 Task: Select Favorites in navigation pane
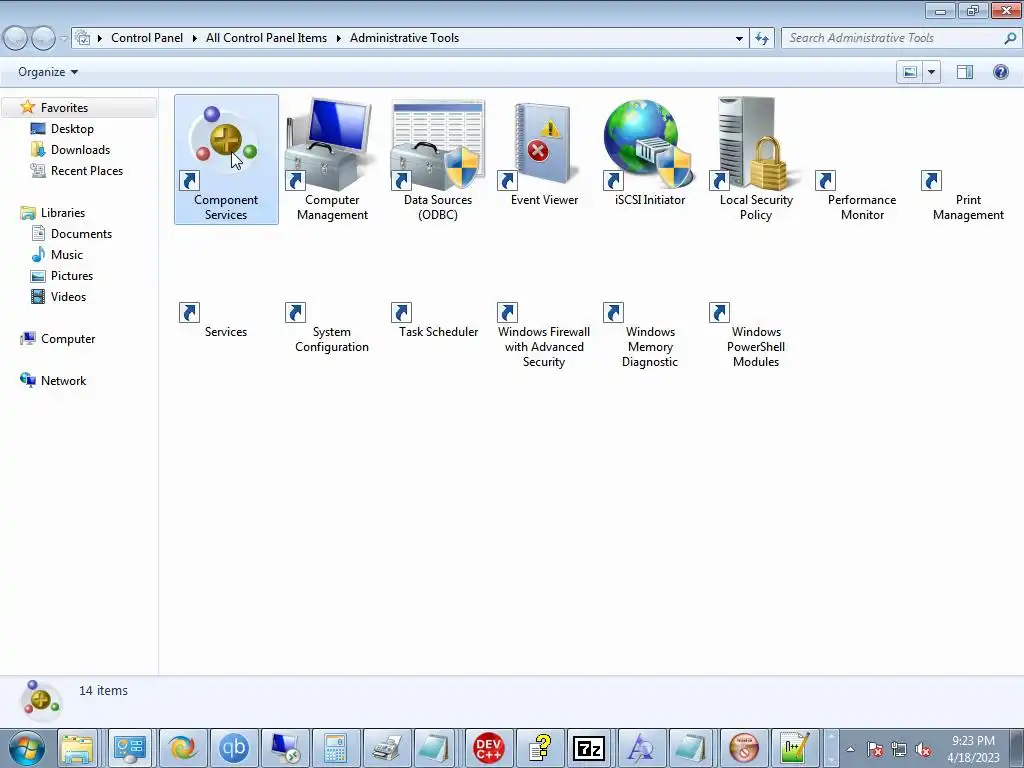64,108
